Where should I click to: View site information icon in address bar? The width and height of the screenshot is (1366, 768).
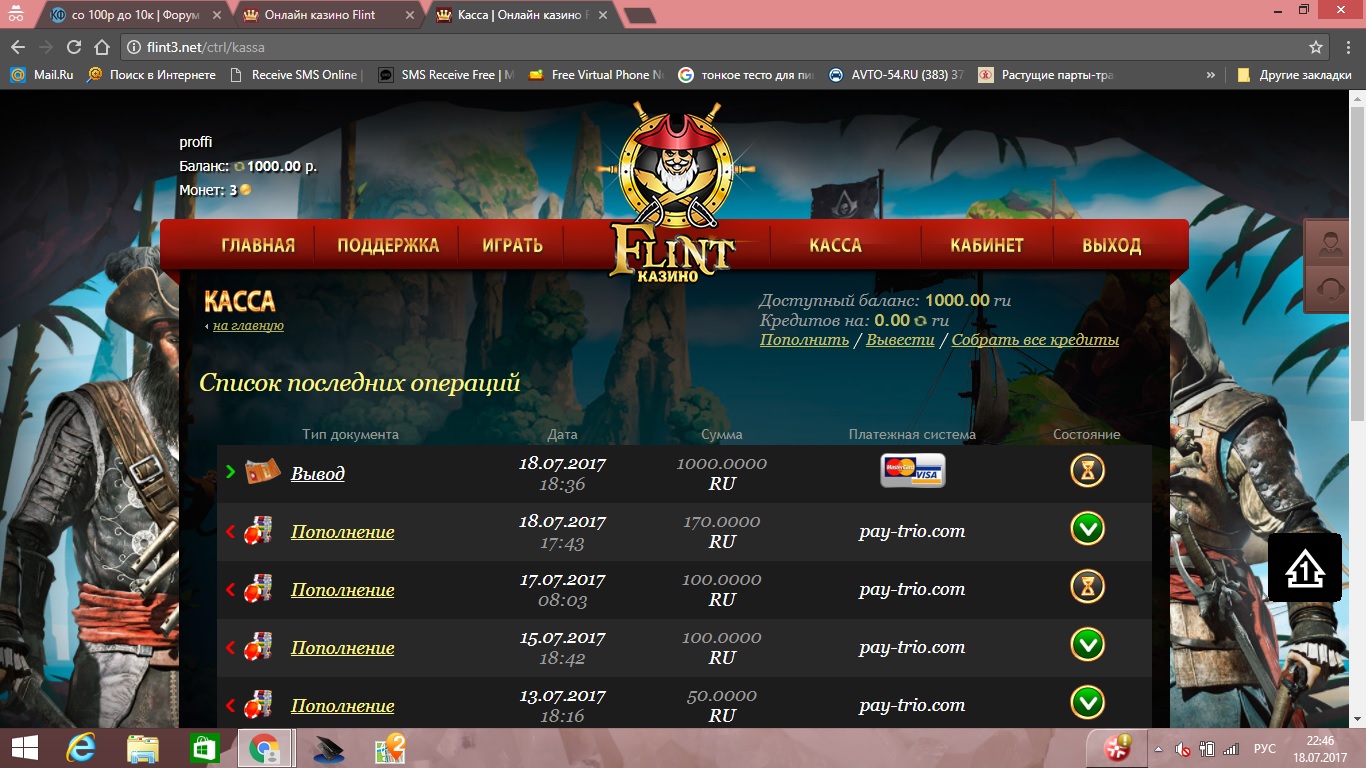134,47
